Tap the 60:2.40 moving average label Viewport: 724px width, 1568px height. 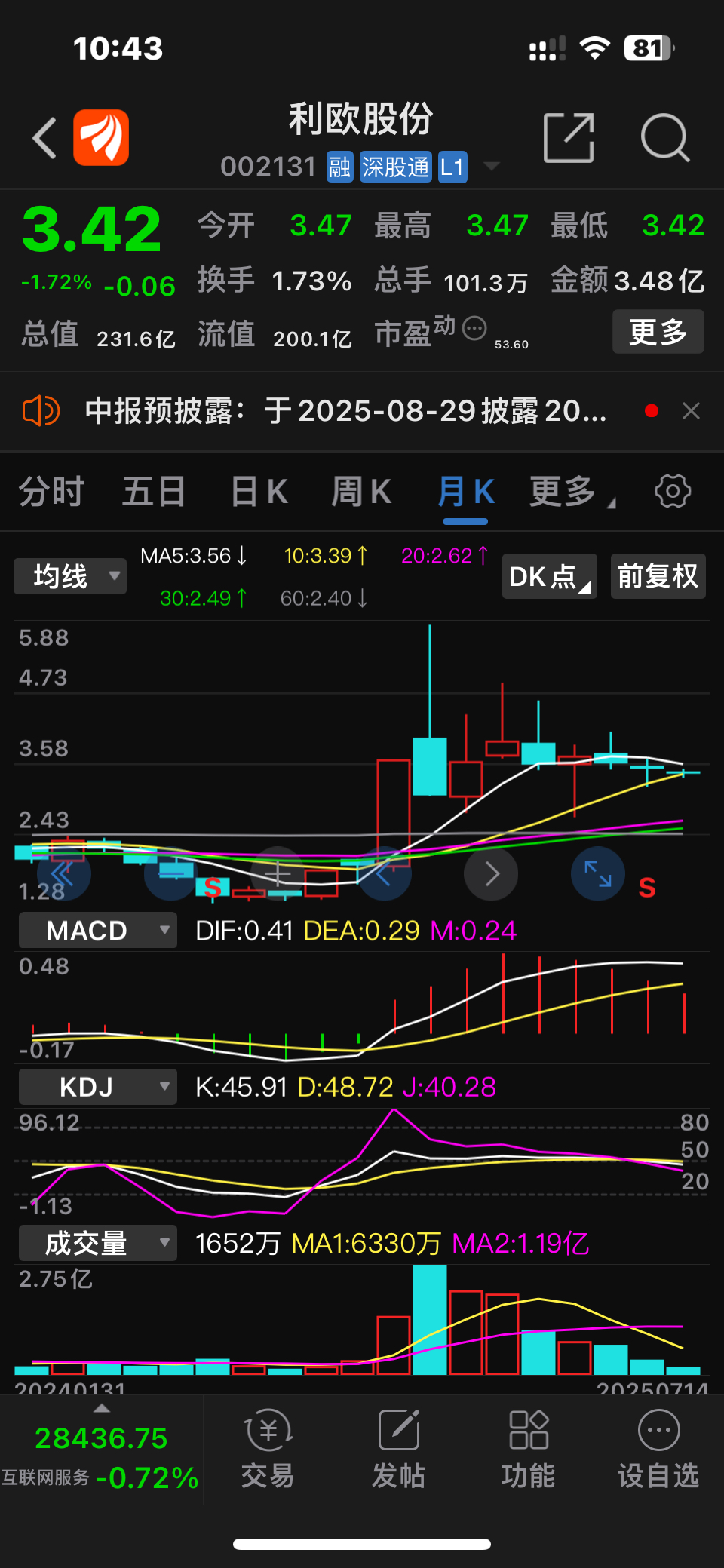324,598
